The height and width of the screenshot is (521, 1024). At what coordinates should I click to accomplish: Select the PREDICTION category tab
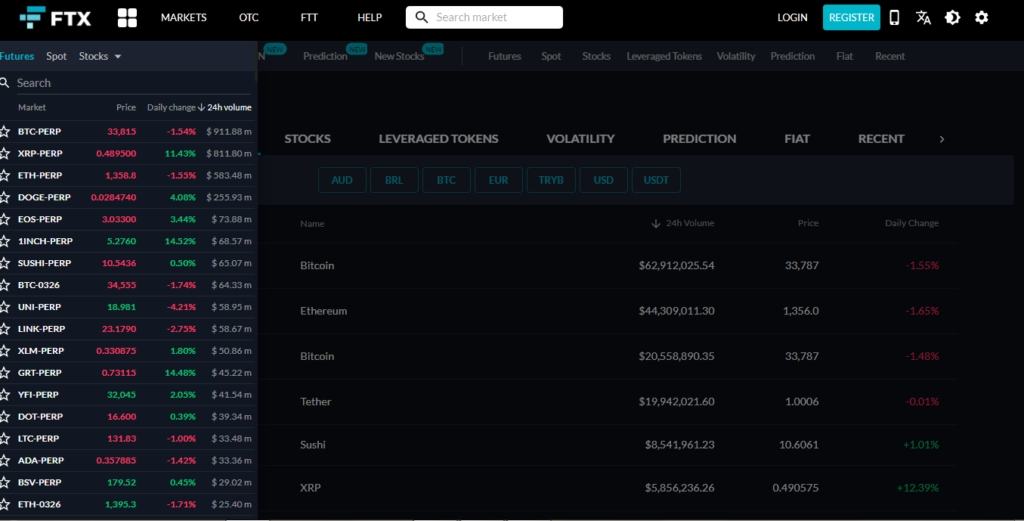pos(699,138)
